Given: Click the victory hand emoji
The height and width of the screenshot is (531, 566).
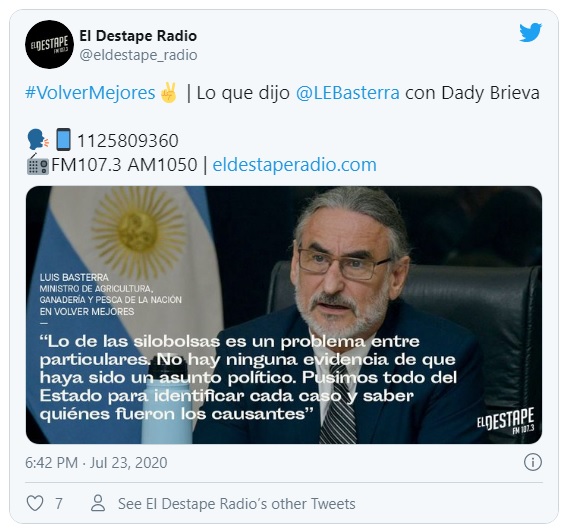Looking at the screenshot, I should coord(169,93).
